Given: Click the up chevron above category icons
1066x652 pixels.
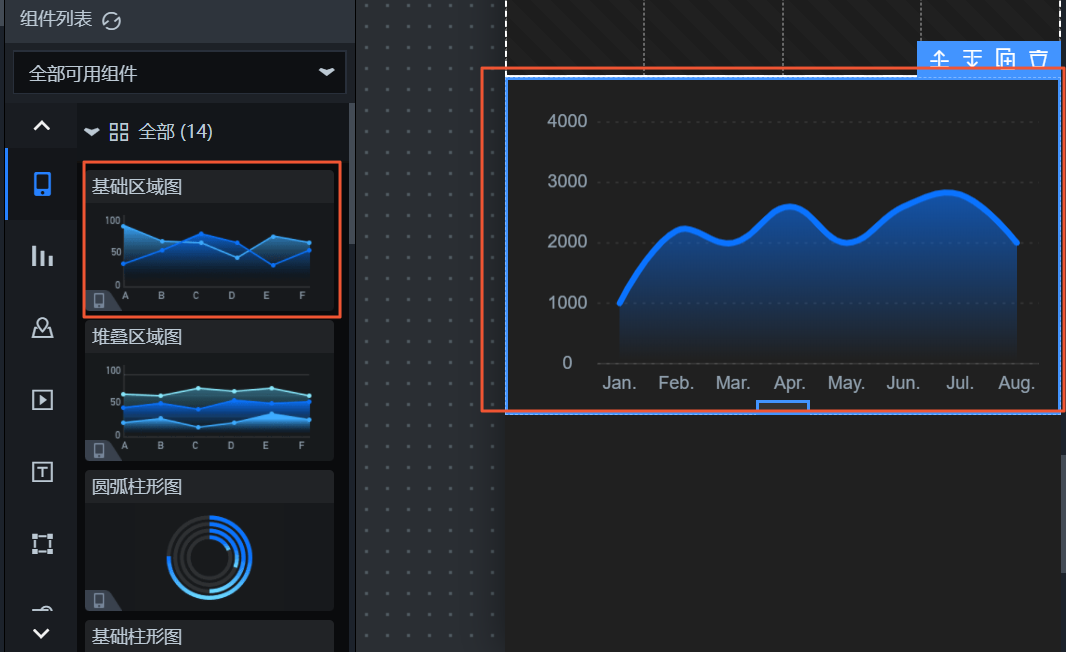Looking at the screenshot, I should coord(41,126).
